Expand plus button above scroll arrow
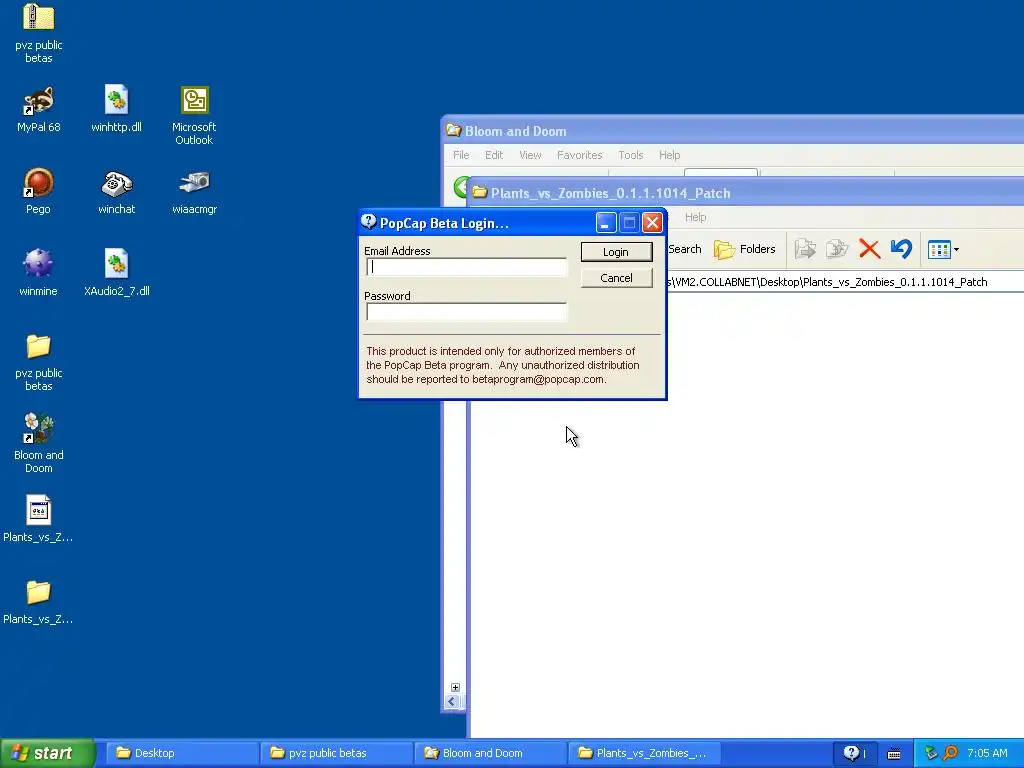This screenshot has height=768, width=1024. 455,687
